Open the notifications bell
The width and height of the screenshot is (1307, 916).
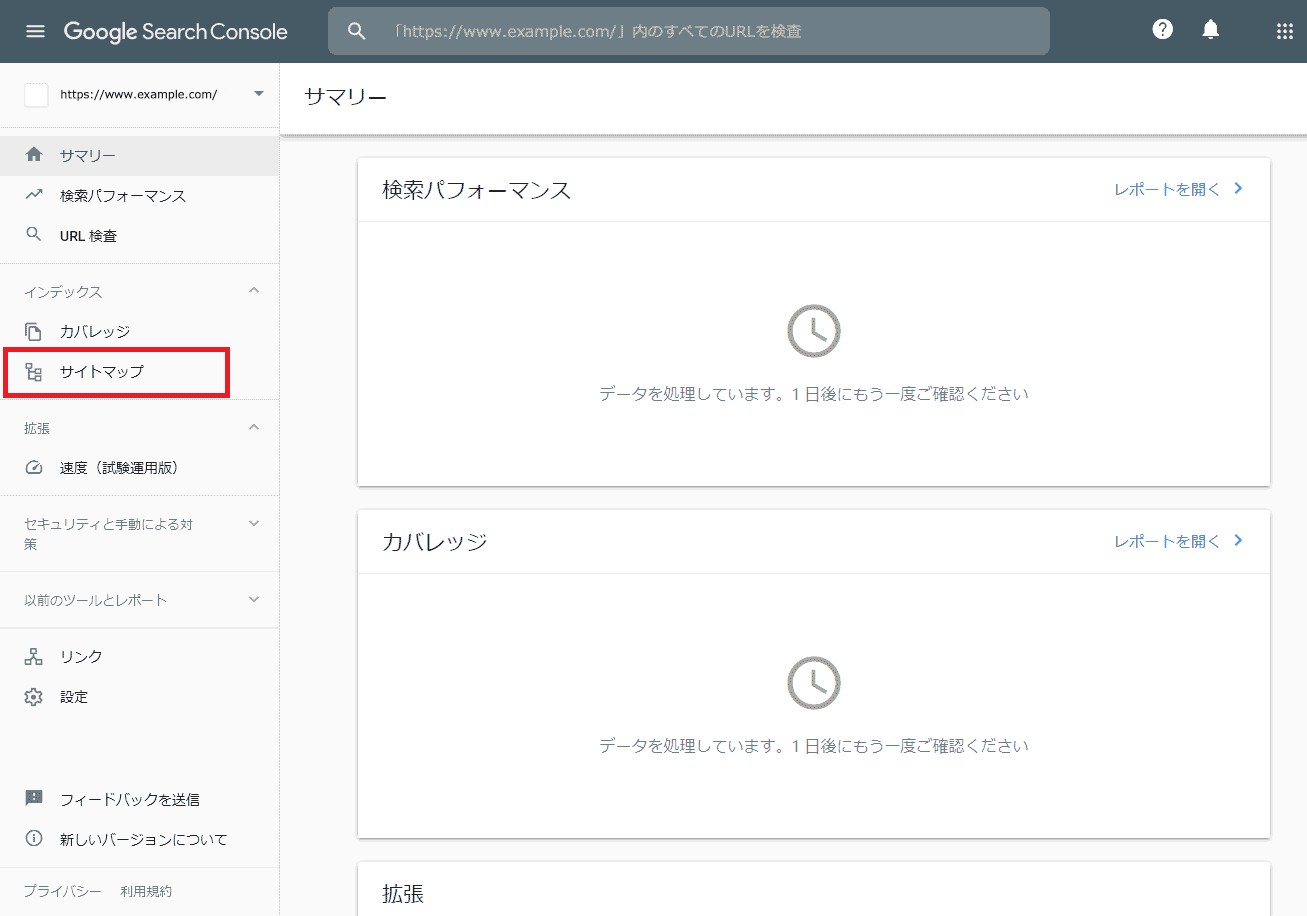[1210, 30]
